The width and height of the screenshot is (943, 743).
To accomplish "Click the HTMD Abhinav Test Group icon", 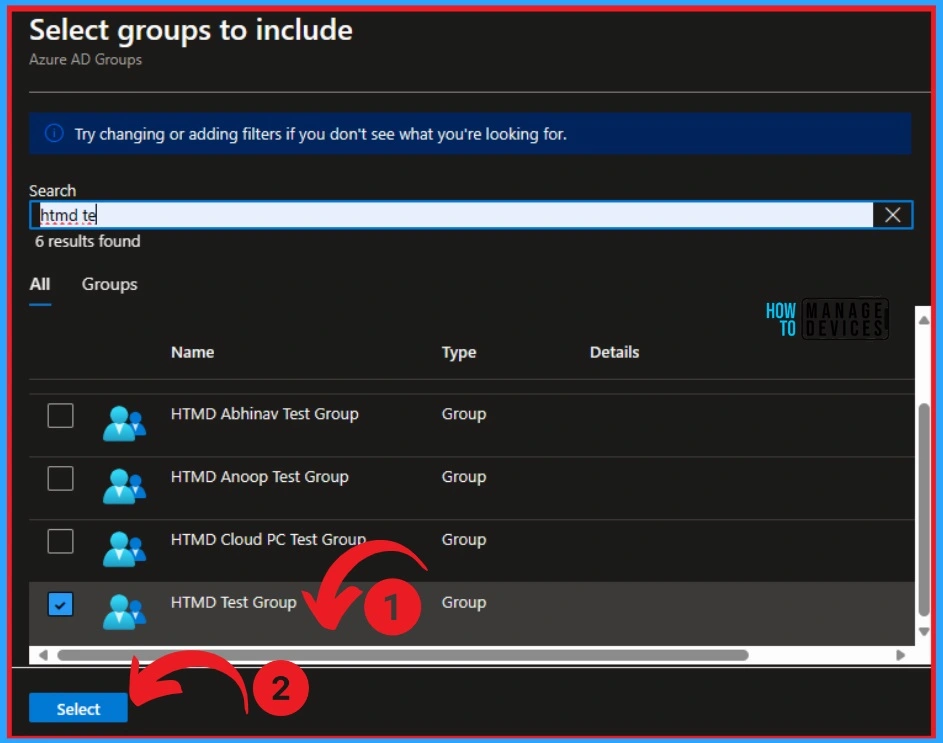I will pos(124,423).
